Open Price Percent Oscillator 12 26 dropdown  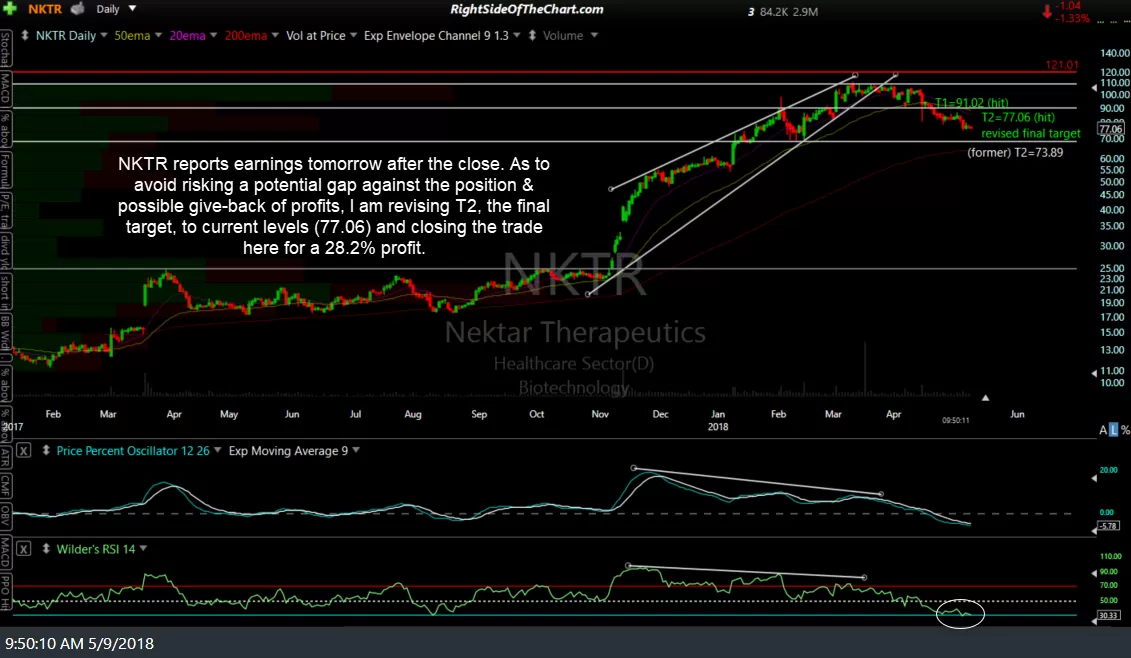(217, 450)
